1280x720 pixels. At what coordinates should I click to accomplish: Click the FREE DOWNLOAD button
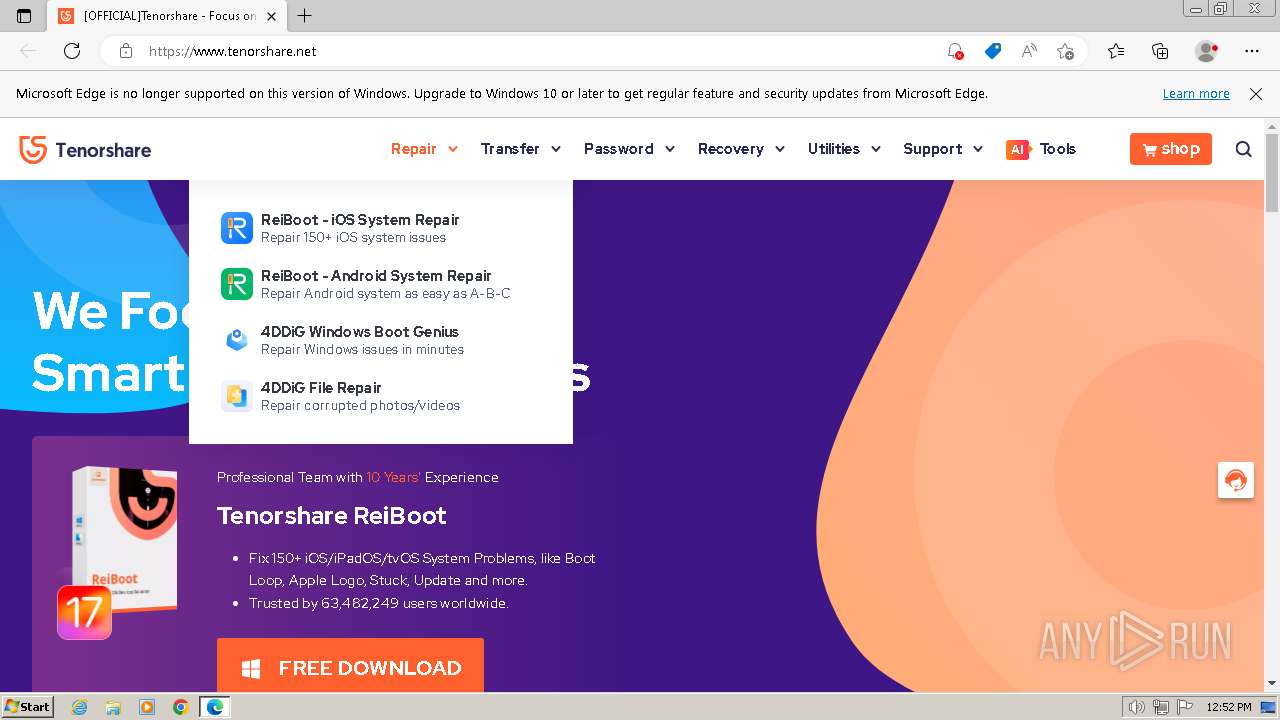[x=350, y=666]
